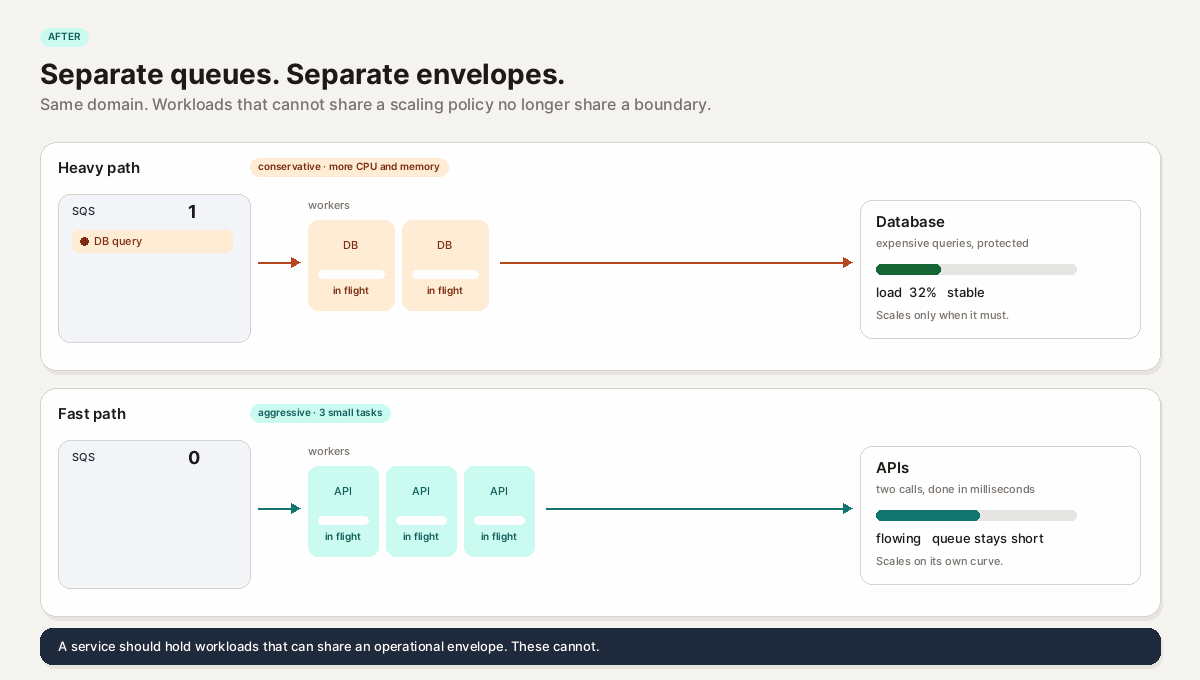The height and width of the screenshot is (680, 1200).
Task: Click the SQS label in the Fast path
Action: coord(84,457)
